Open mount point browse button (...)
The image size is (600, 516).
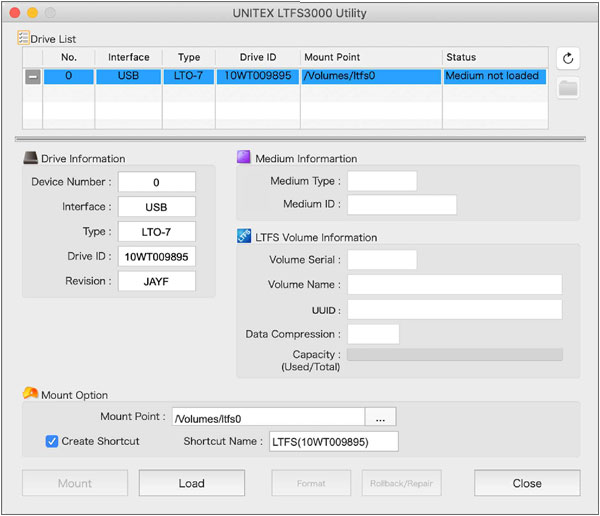(381, 417)
